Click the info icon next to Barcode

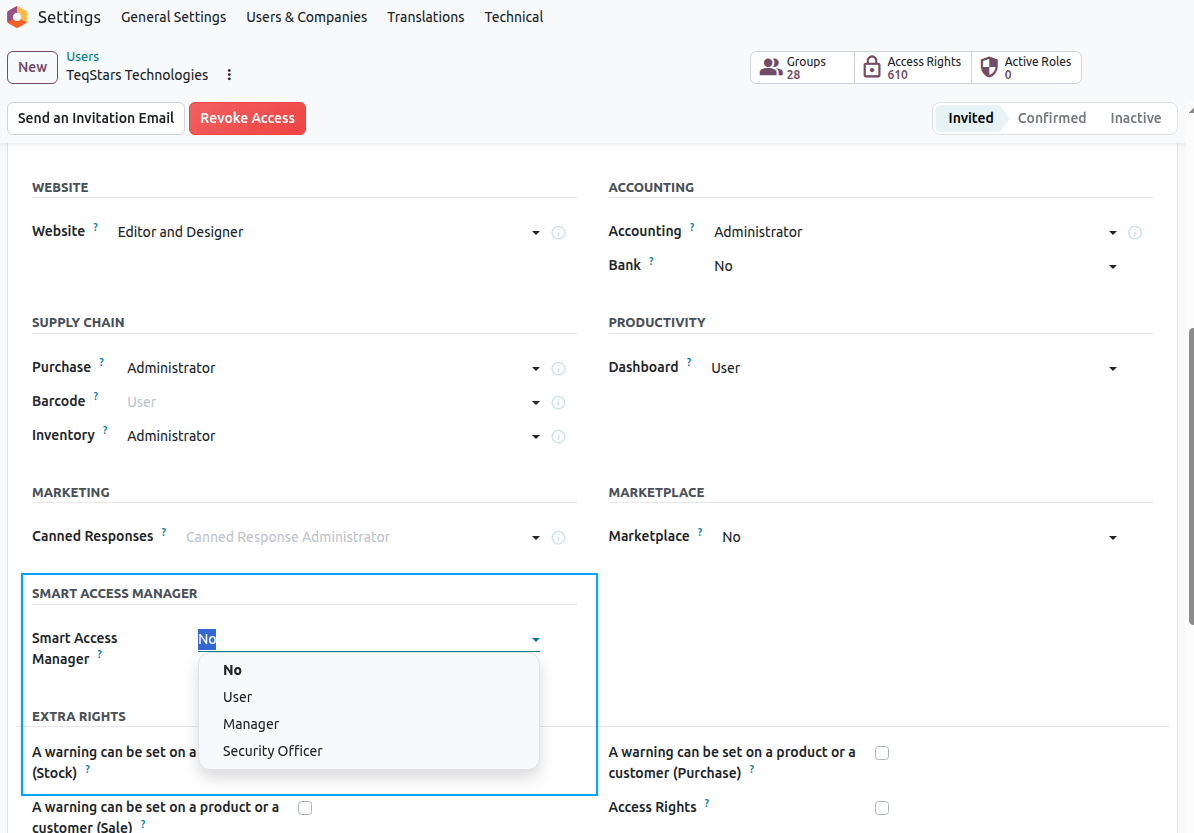(x=558, y=403)
